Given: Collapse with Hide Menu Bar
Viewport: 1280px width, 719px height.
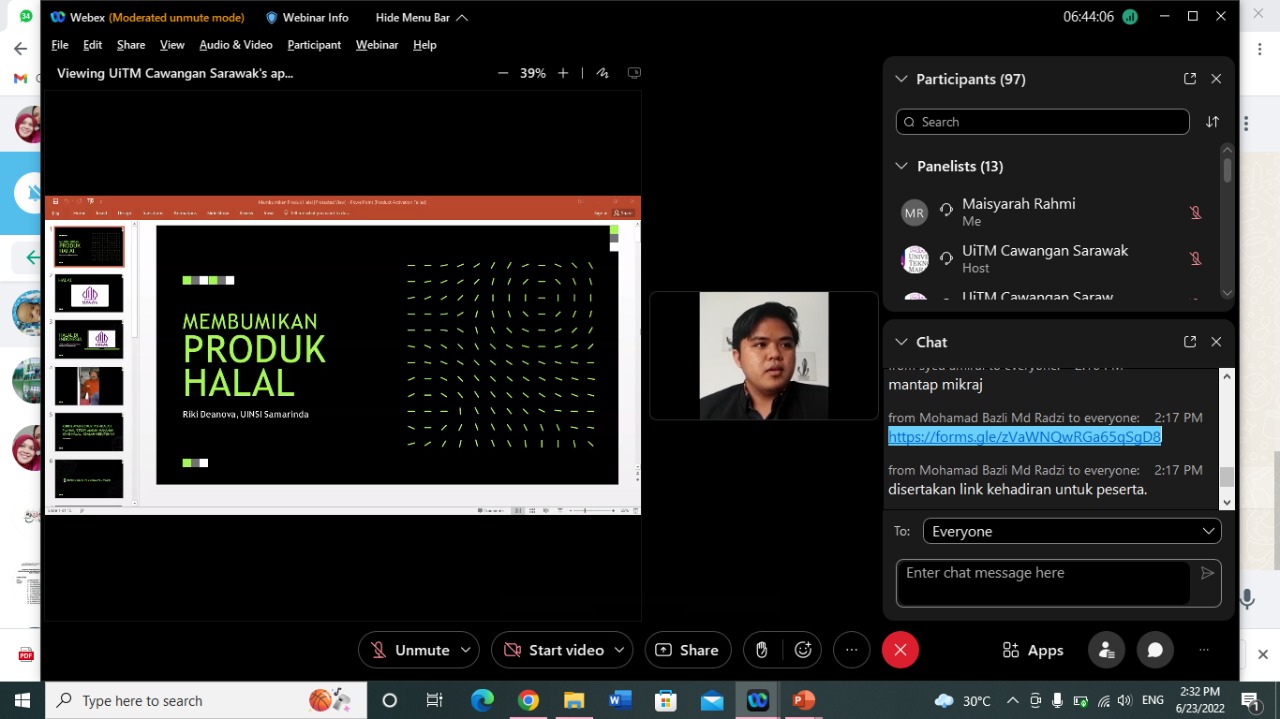Looking at the screenshot, I should pos(421,17).
